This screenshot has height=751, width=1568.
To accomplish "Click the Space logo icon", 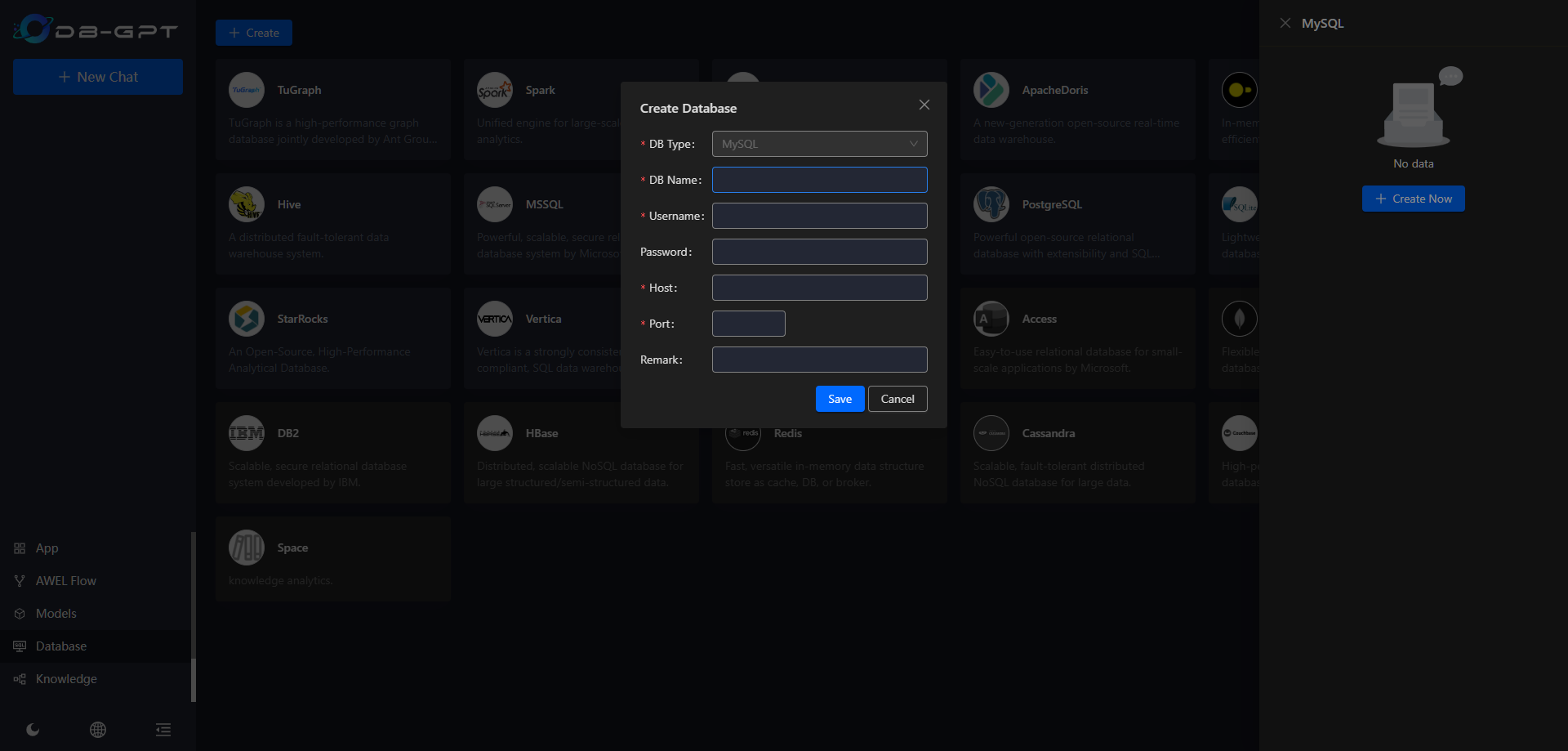I will (x=247, y=548).
